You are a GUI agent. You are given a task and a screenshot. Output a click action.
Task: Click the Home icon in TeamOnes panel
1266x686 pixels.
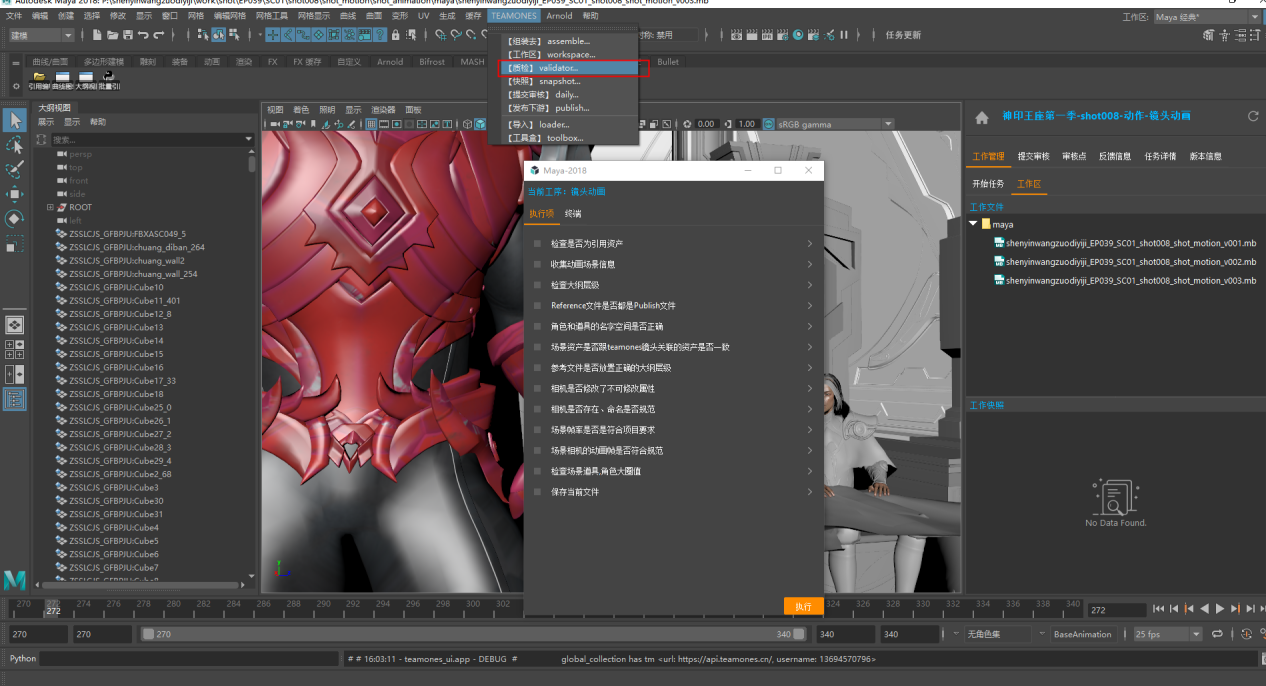[x=982, y=117]
